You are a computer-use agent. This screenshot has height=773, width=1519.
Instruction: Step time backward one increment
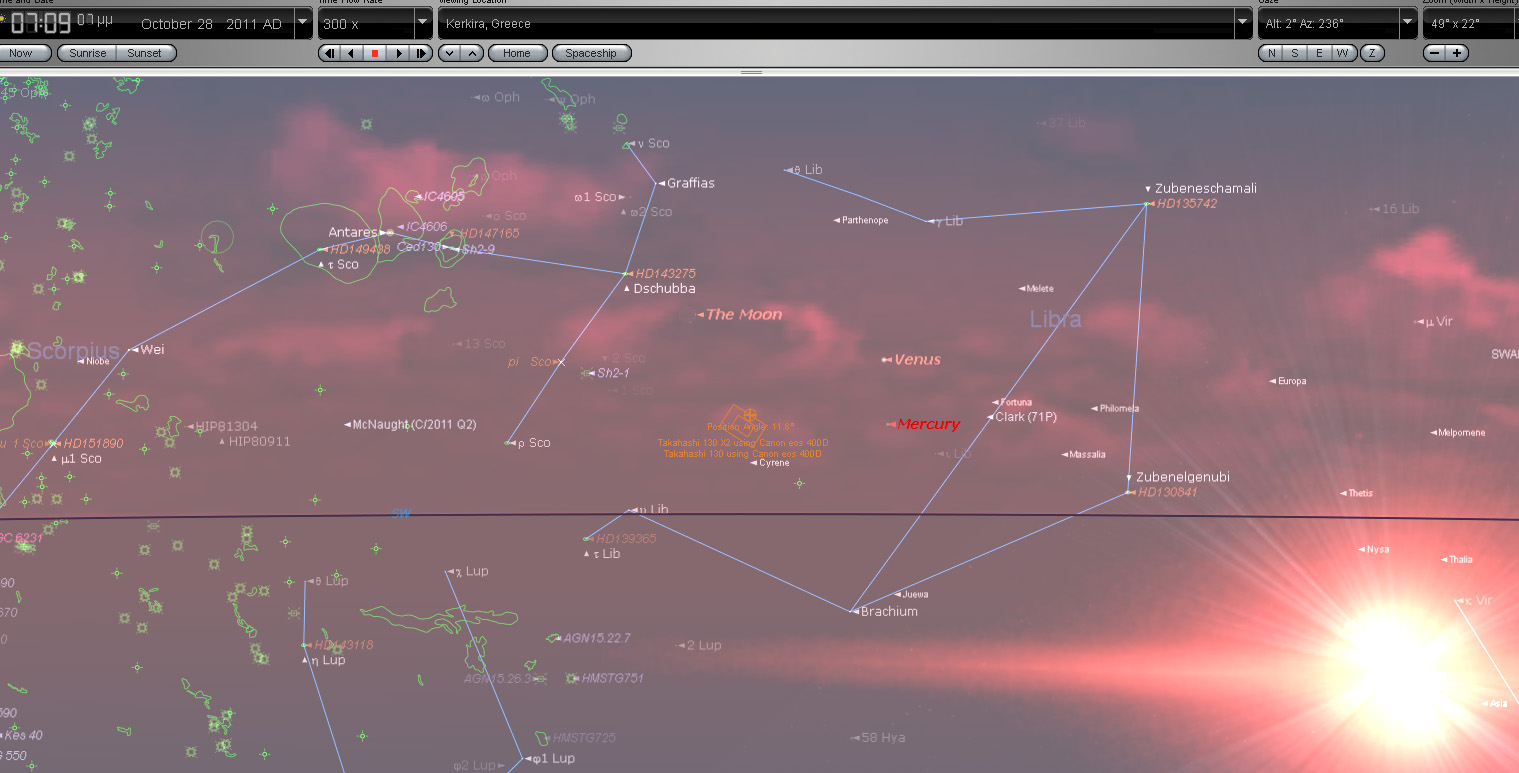click(x=328, y=53)
